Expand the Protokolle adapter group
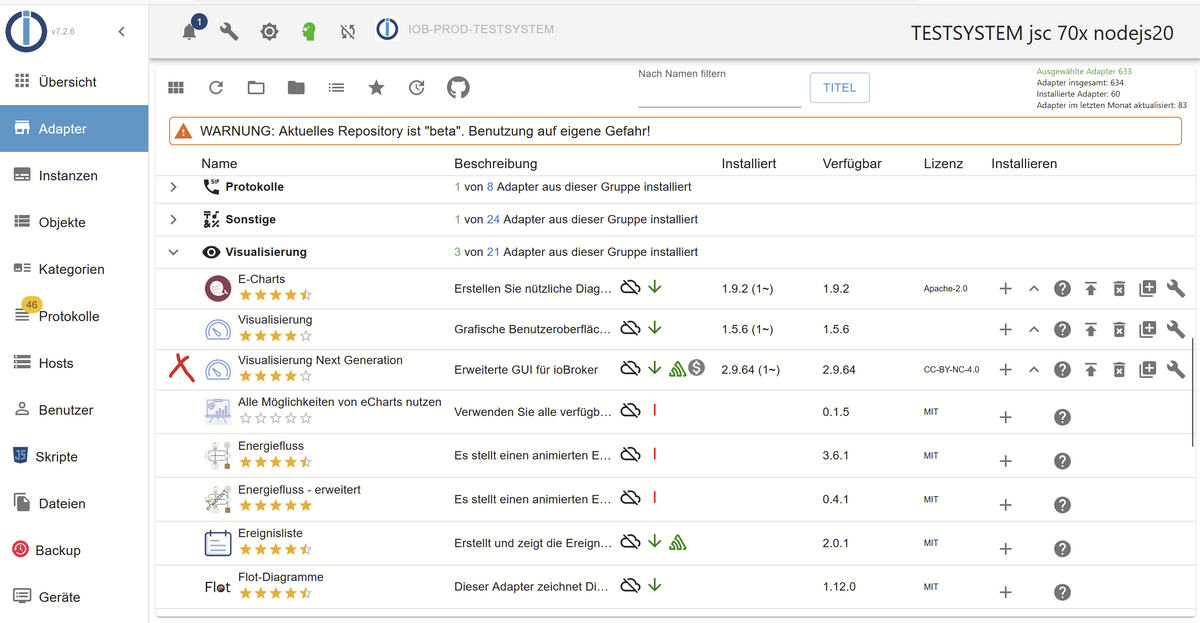 (x=173, y=187)
